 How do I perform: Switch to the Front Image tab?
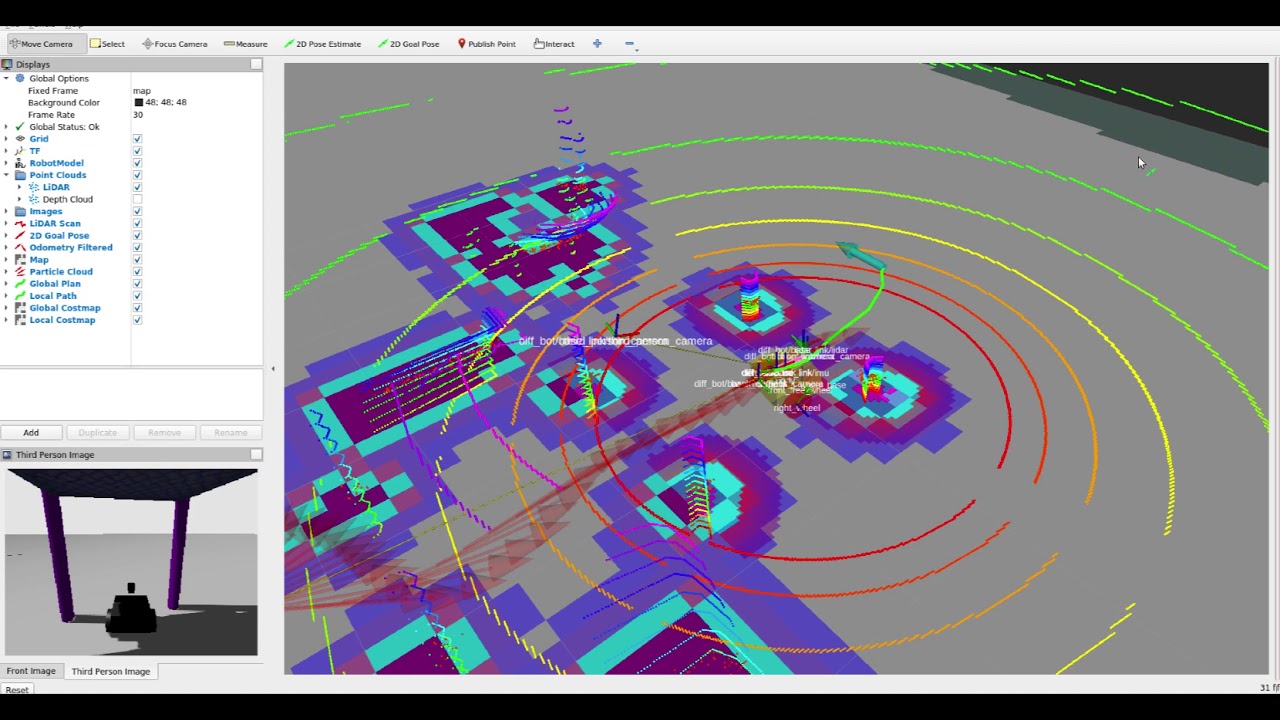coord(31,671)
